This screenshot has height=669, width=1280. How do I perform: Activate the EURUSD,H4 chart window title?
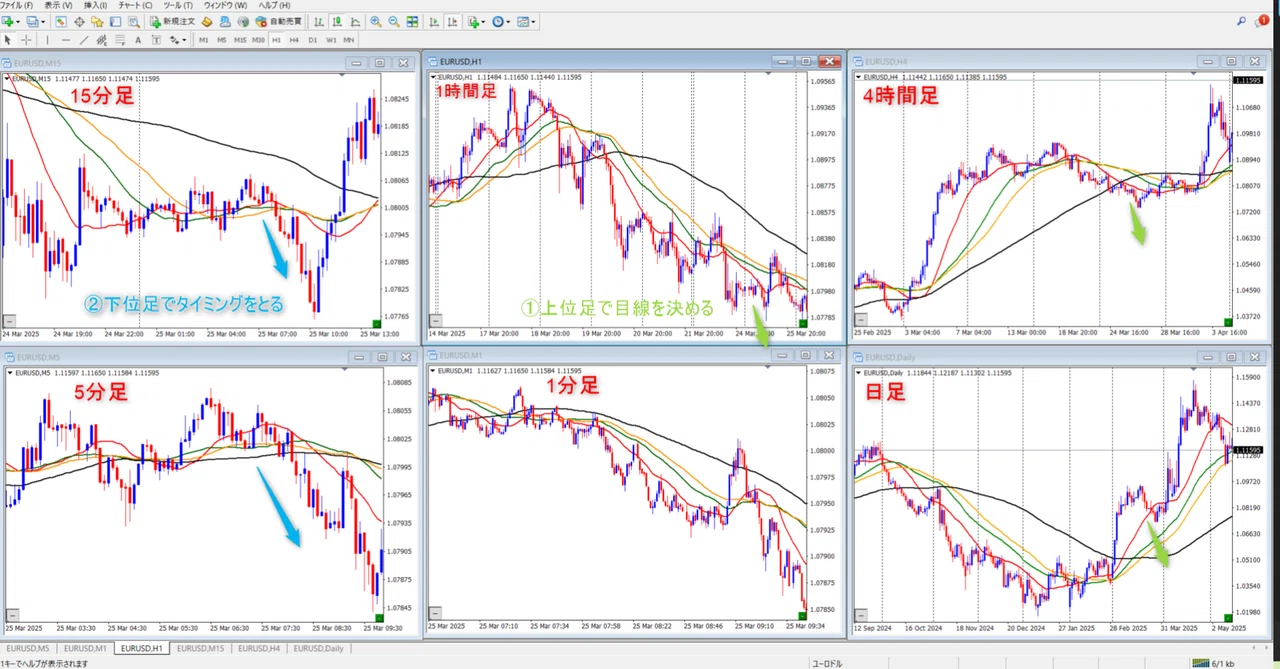coord(886,62)
